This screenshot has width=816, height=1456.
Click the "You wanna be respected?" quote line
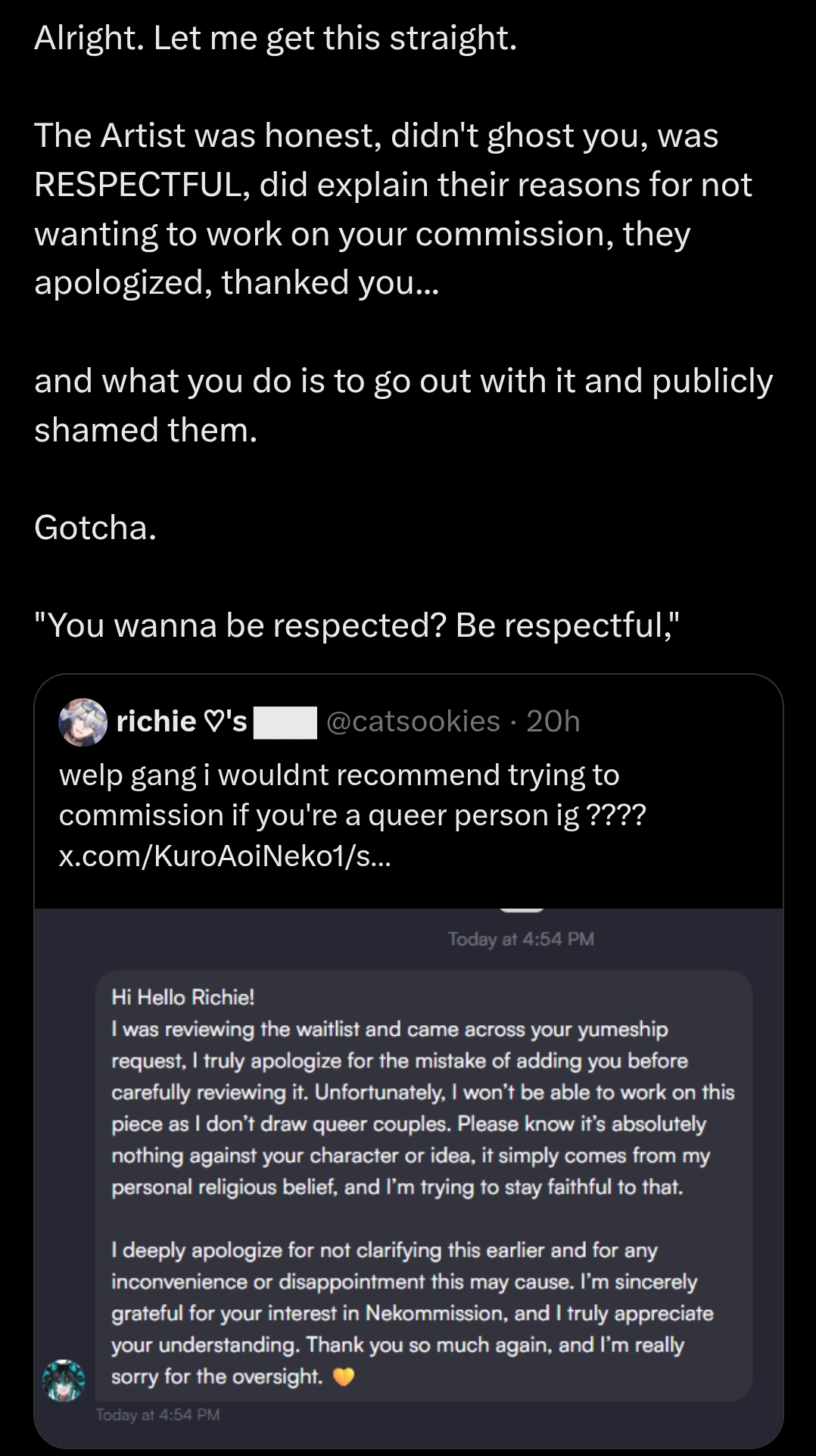[x=357, y=625]
